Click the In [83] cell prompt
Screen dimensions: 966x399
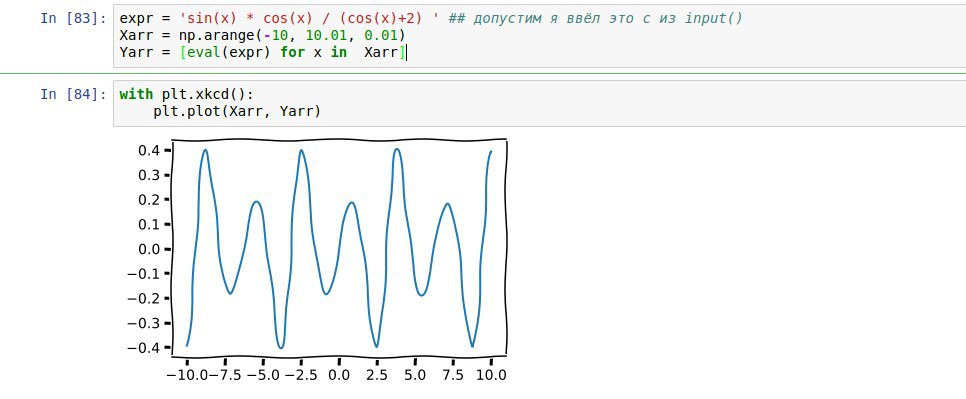click(73, 18)
